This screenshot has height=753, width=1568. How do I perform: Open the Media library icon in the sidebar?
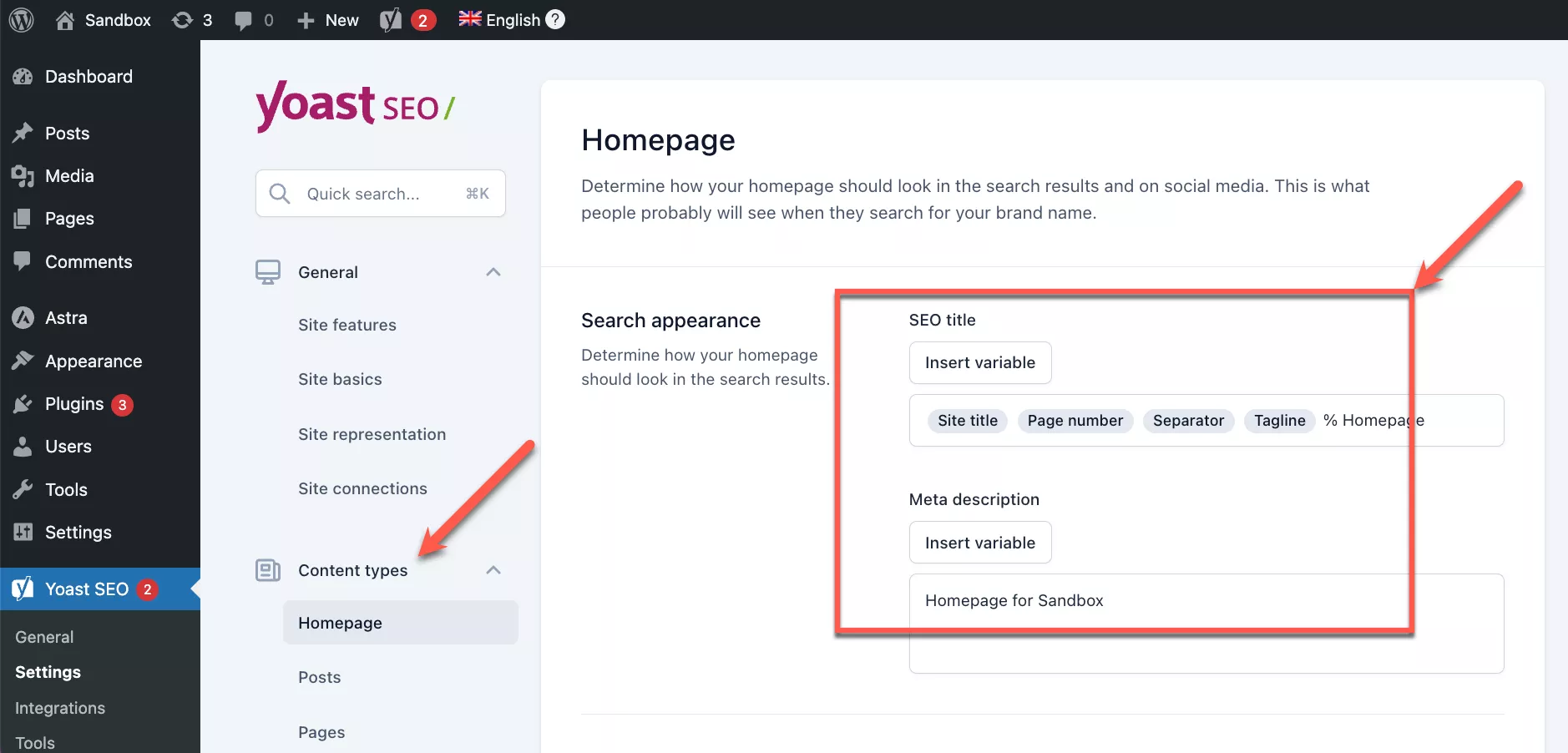click(x=23, y=175)
